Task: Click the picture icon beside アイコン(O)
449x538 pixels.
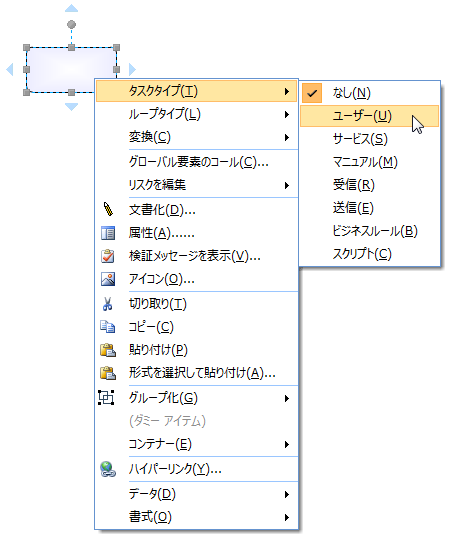Action: click(x=108, y=279)
